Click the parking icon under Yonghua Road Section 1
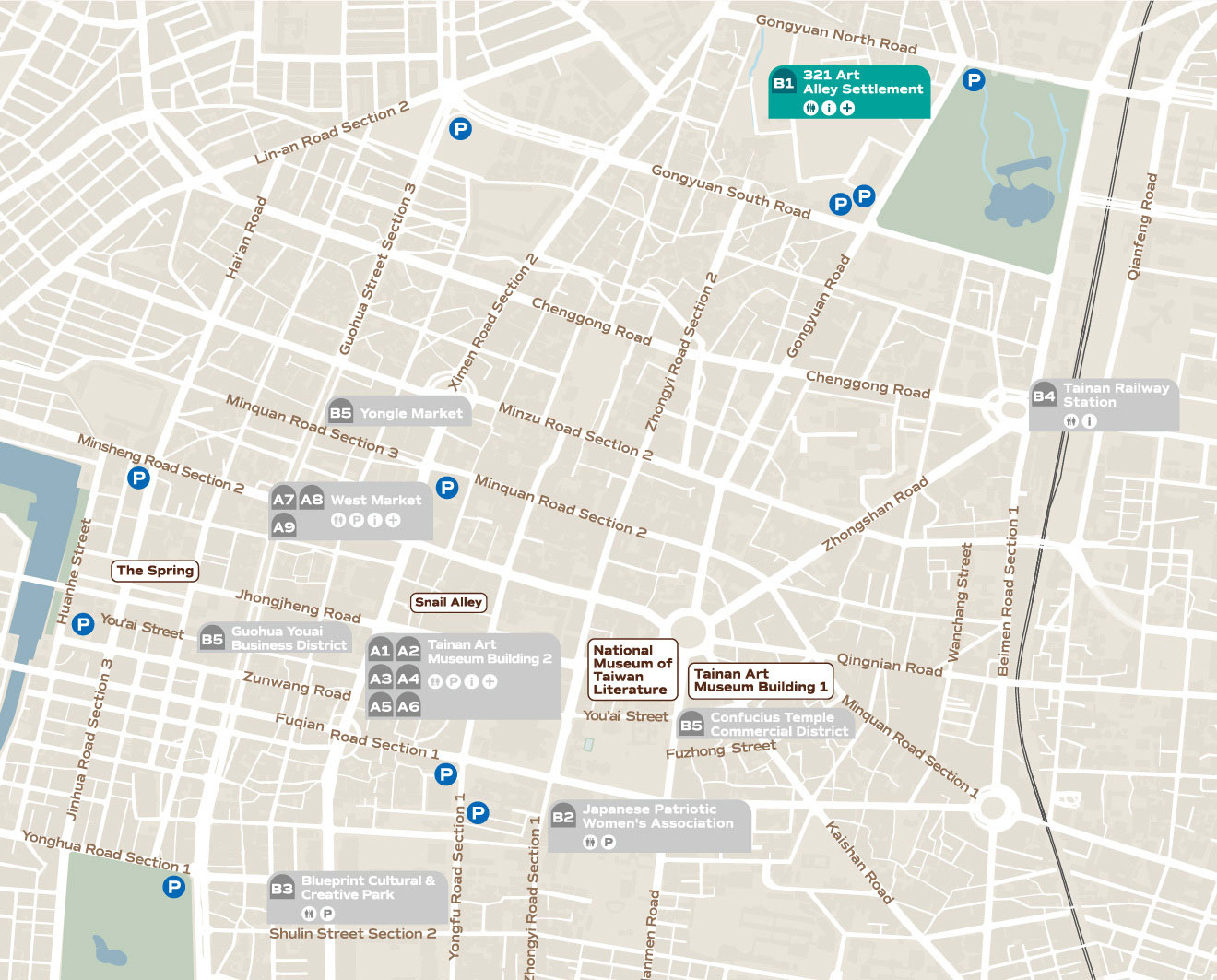Viewport: 1217px width, 980px height. [173, 887]
